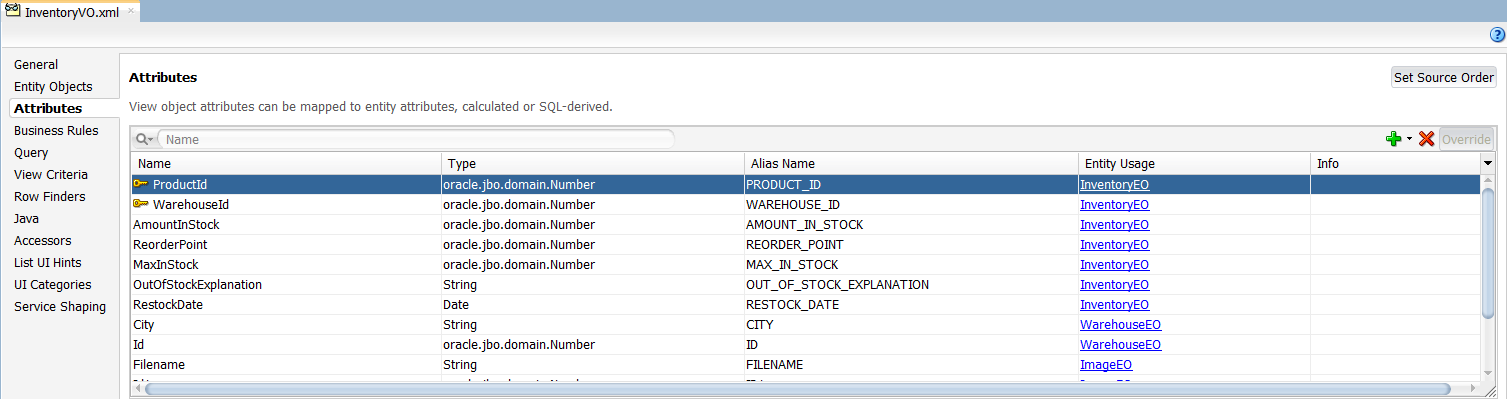Follow InventoryEO link in ReorderPoint row
Viewport: 1507px width, 399px height.
click(x=1114, y=244)
